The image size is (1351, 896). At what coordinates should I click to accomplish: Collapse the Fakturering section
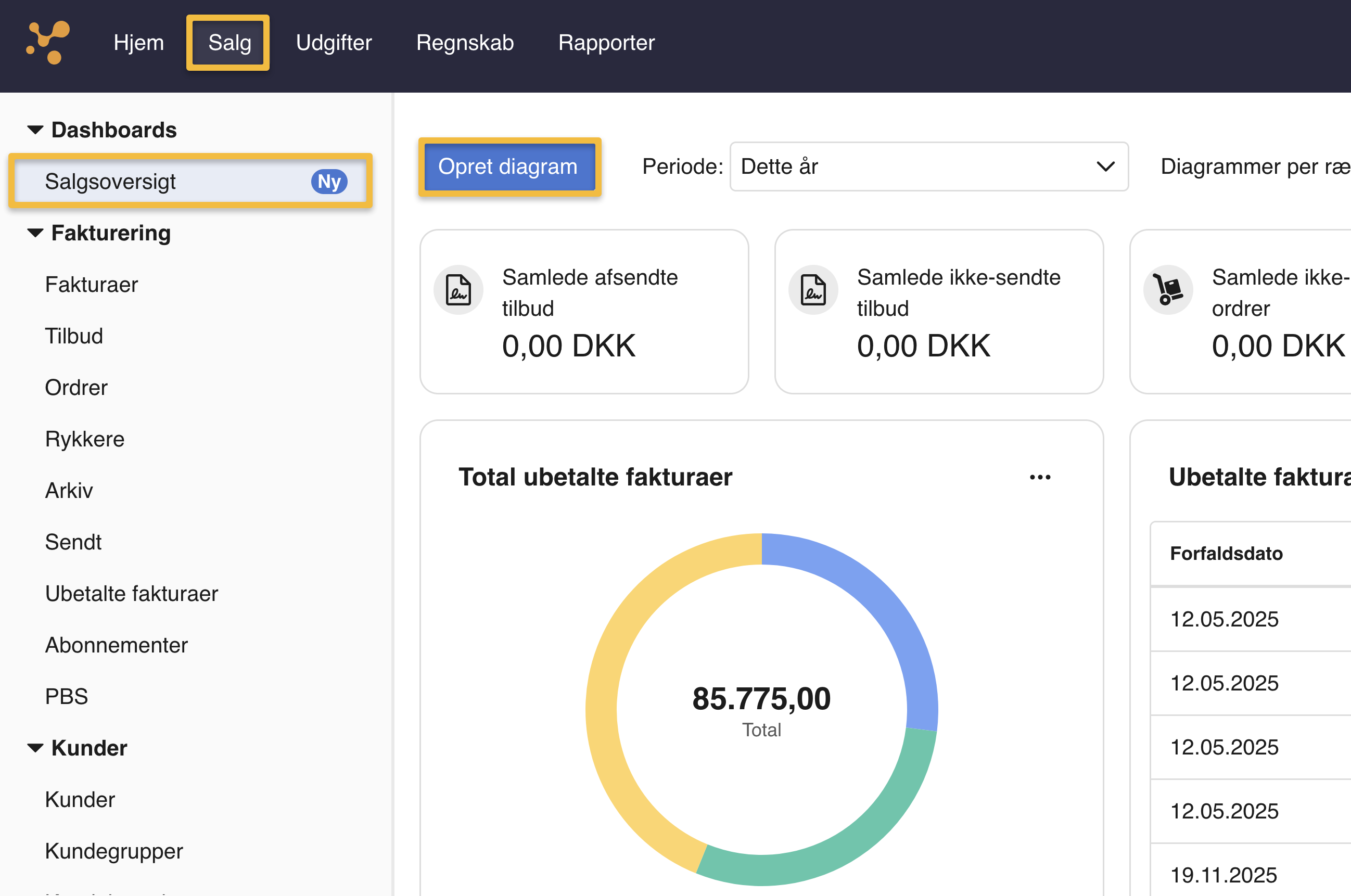click(x=35, y=233)
